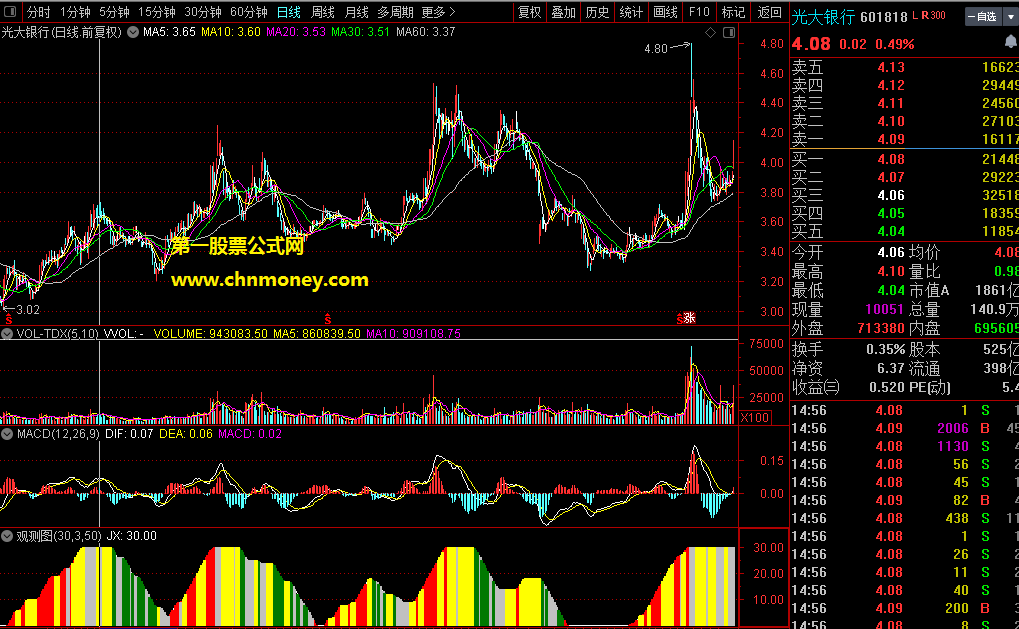
Task: Click the red S marker at chart bottom-left
Action: [x=8, y=319]
